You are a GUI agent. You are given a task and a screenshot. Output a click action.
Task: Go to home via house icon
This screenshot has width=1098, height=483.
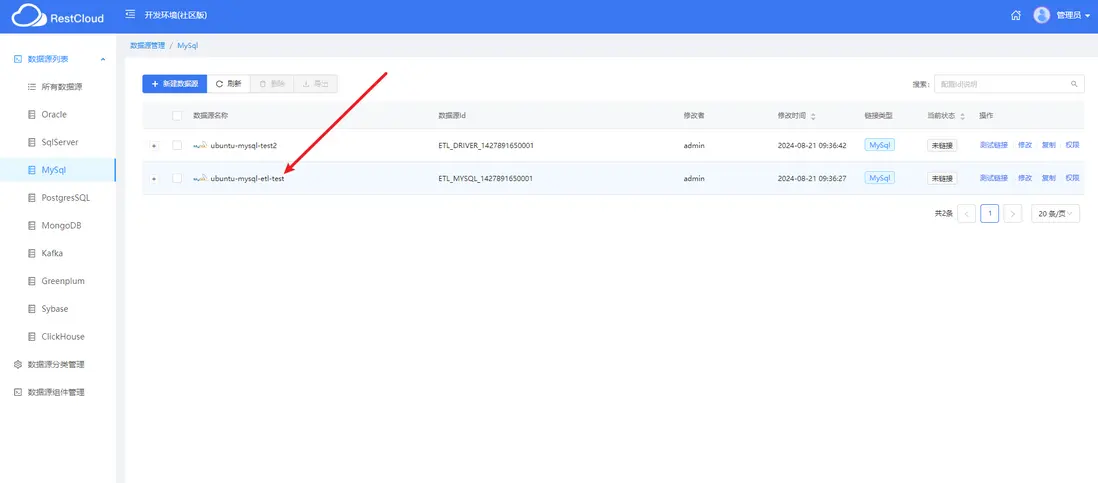tap(1015, 15)
